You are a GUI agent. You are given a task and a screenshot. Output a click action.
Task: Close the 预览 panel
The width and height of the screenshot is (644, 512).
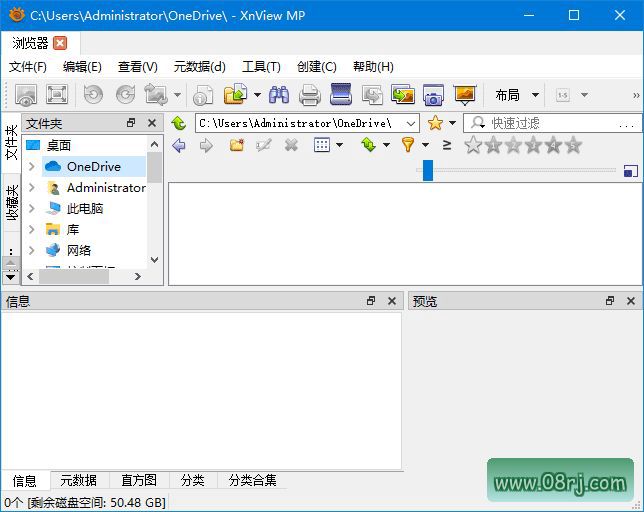631,301
